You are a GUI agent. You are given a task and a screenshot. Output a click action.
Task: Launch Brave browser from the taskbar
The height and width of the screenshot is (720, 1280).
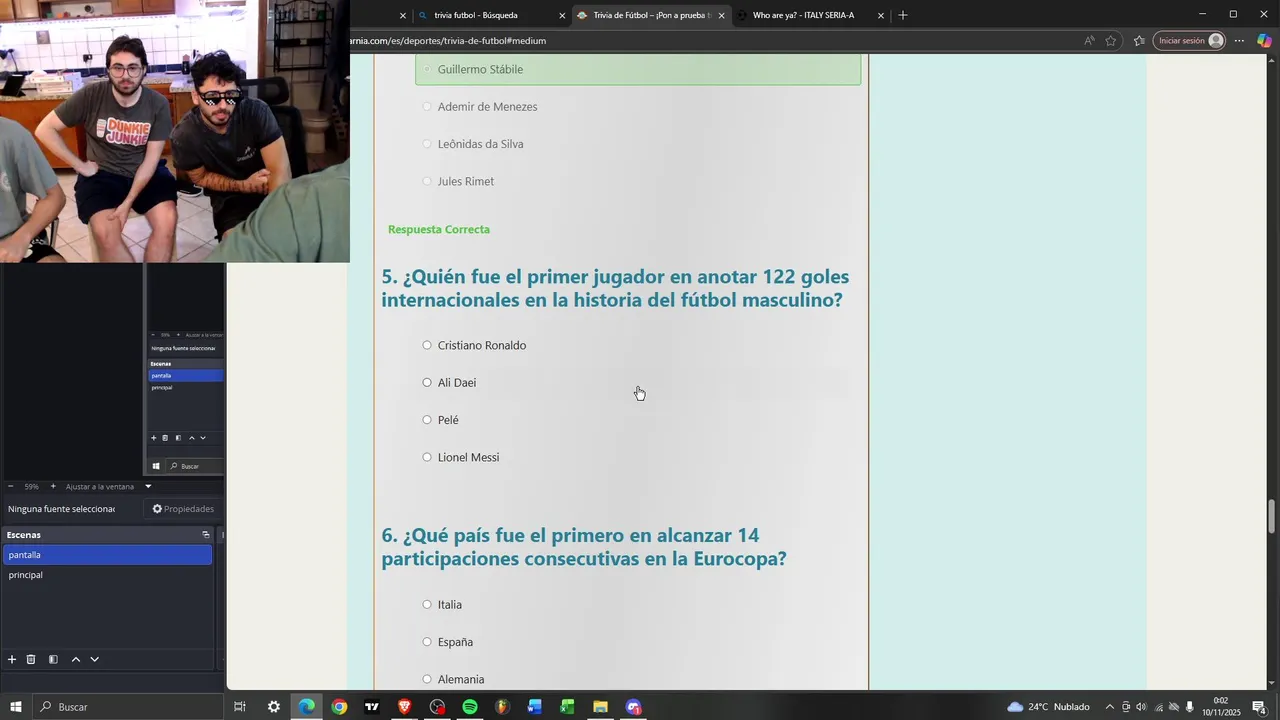tap(404, 707)
